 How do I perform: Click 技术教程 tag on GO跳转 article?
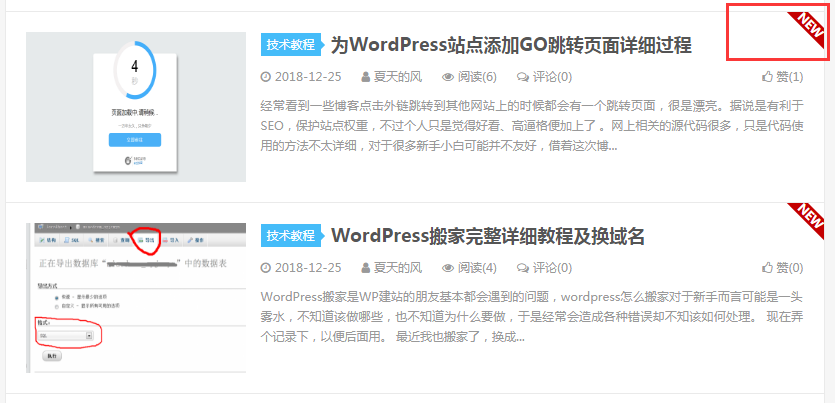click(292, 45)
